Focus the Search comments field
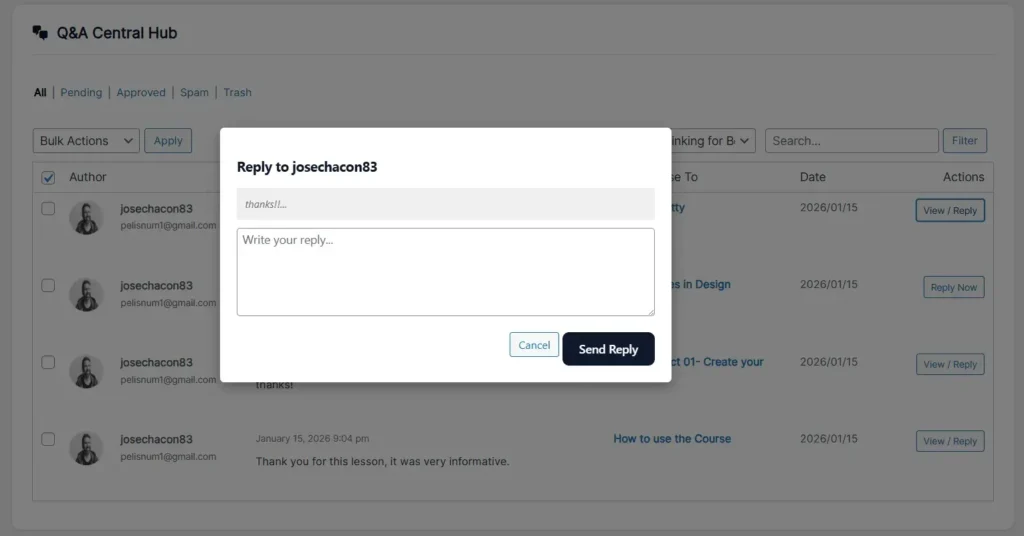This screenshot has width=1024, height=536. tap(852, 140)
